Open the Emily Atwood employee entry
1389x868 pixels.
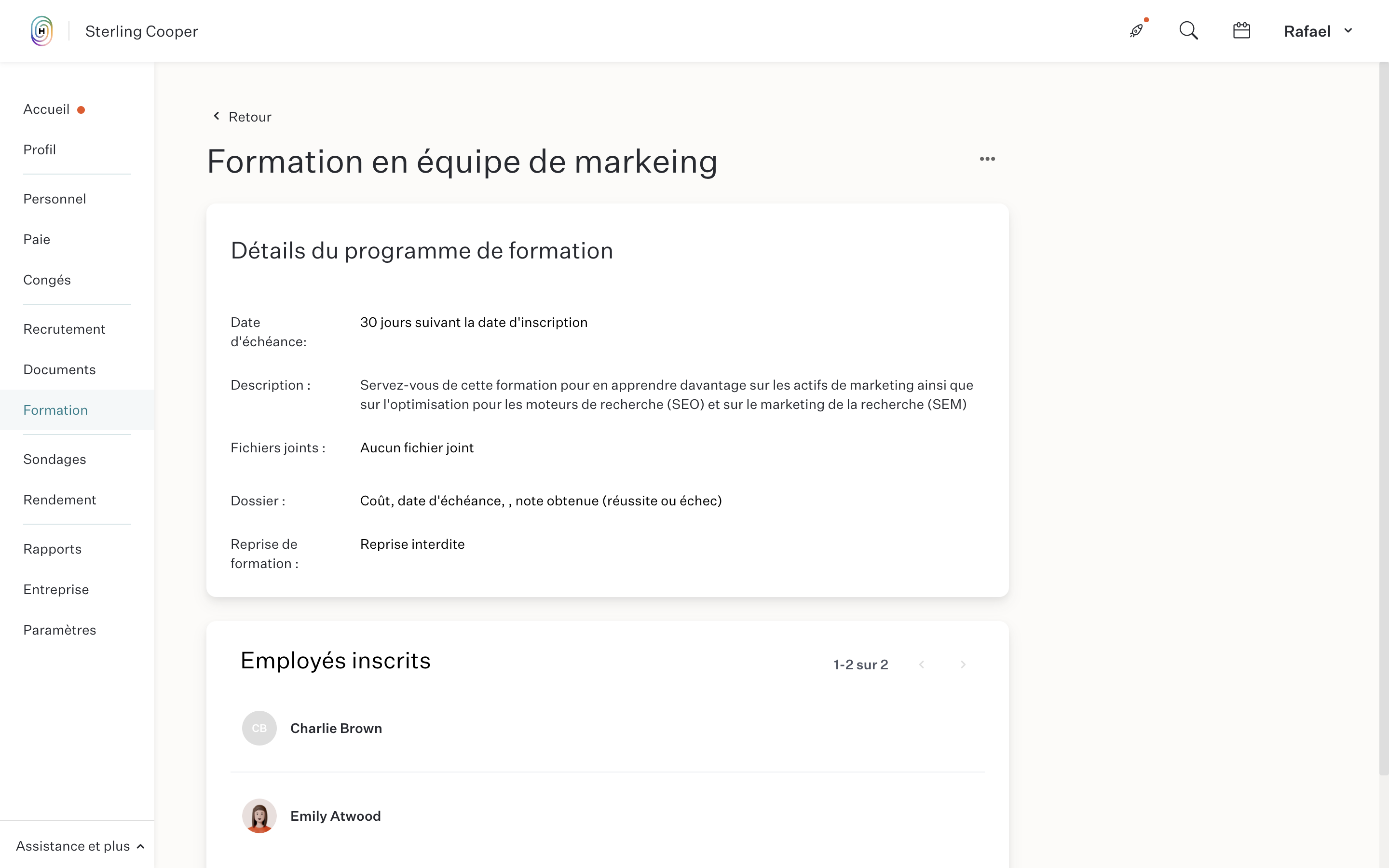335,816
